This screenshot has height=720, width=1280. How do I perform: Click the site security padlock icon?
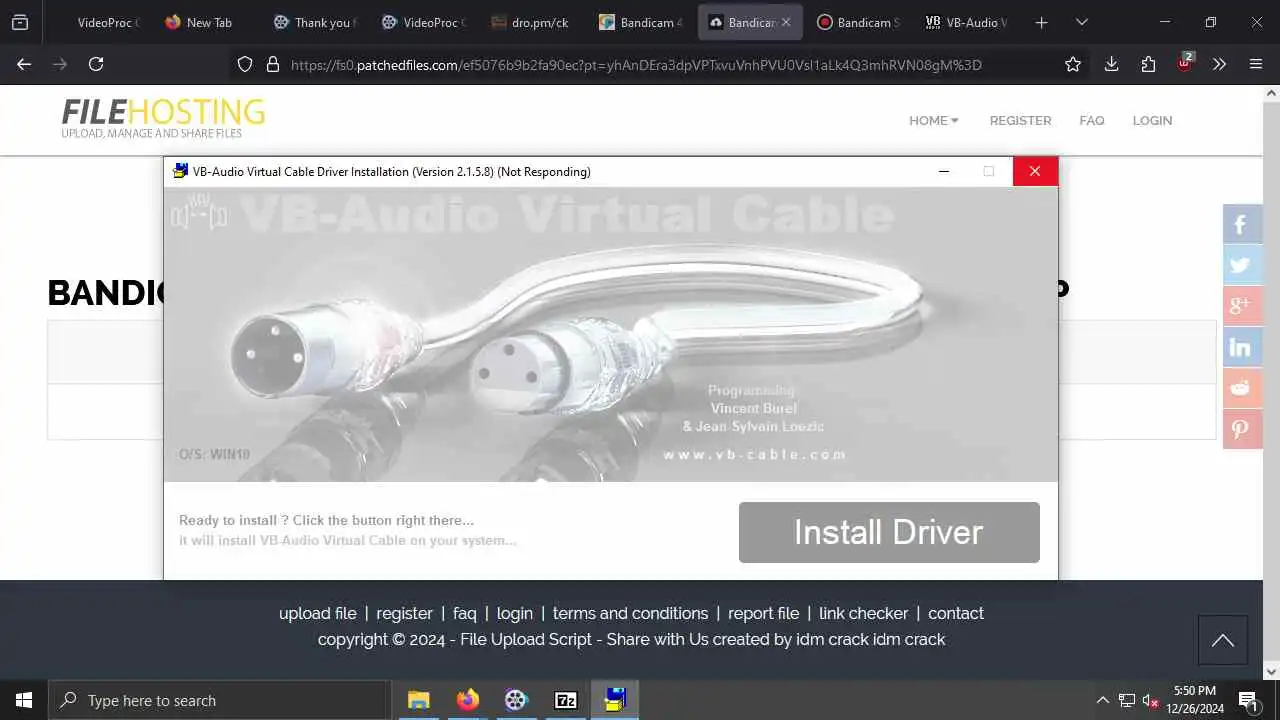[x=272, y=64]
